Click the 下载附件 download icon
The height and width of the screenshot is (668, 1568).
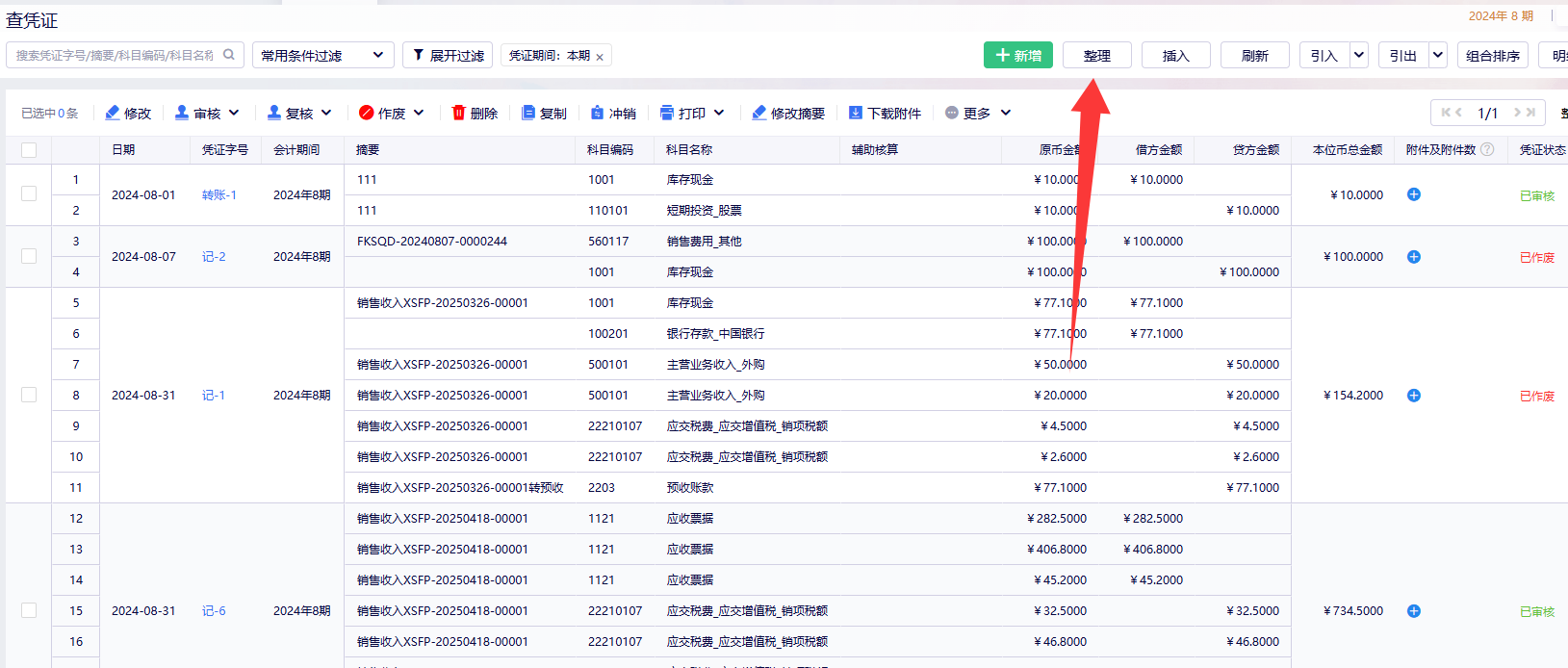click(x=856, y=113)
